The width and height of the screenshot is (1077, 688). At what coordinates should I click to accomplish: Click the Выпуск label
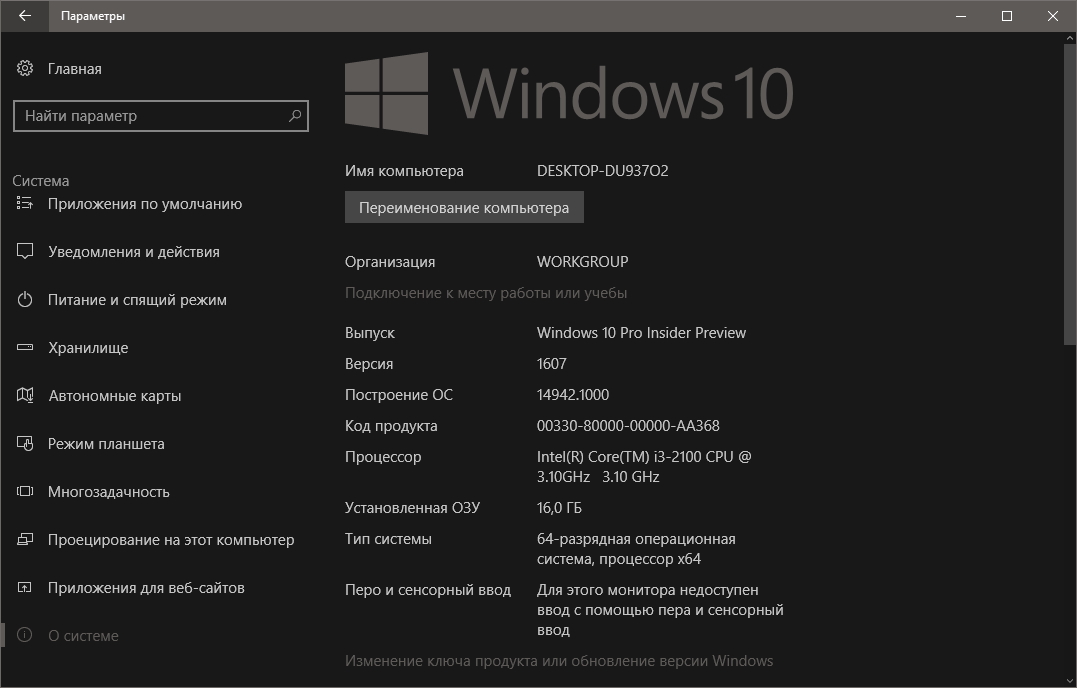(370, 333)
